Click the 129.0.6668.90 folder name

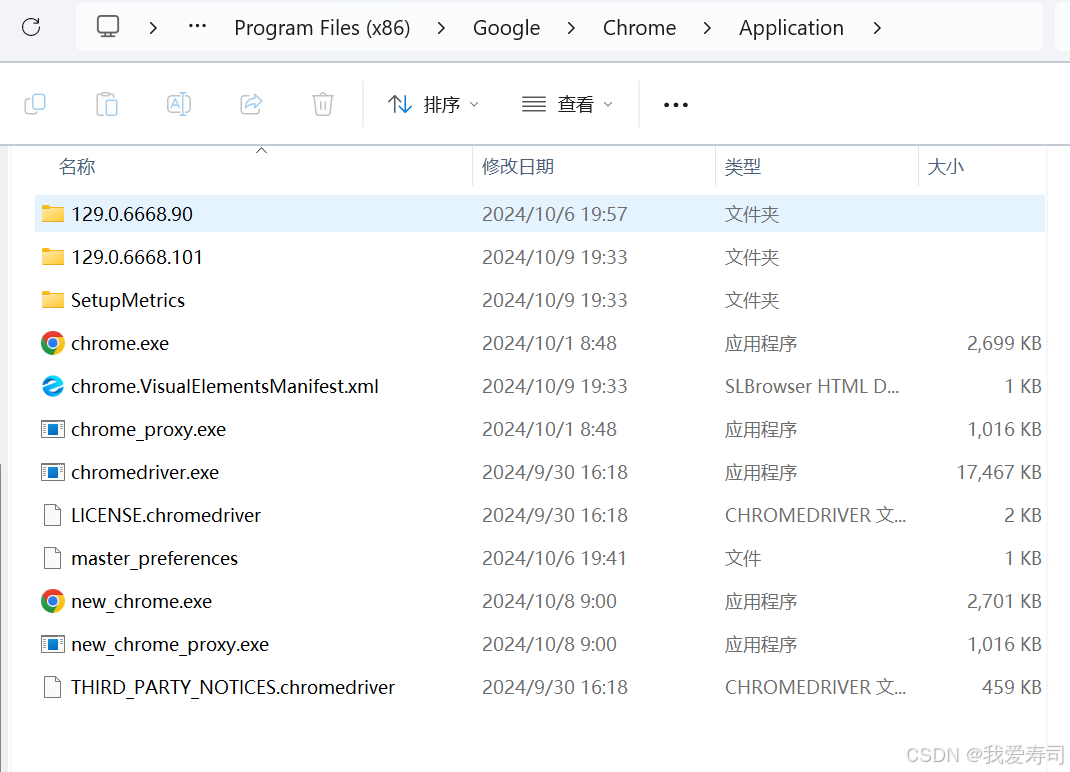[x=132, y=214]
